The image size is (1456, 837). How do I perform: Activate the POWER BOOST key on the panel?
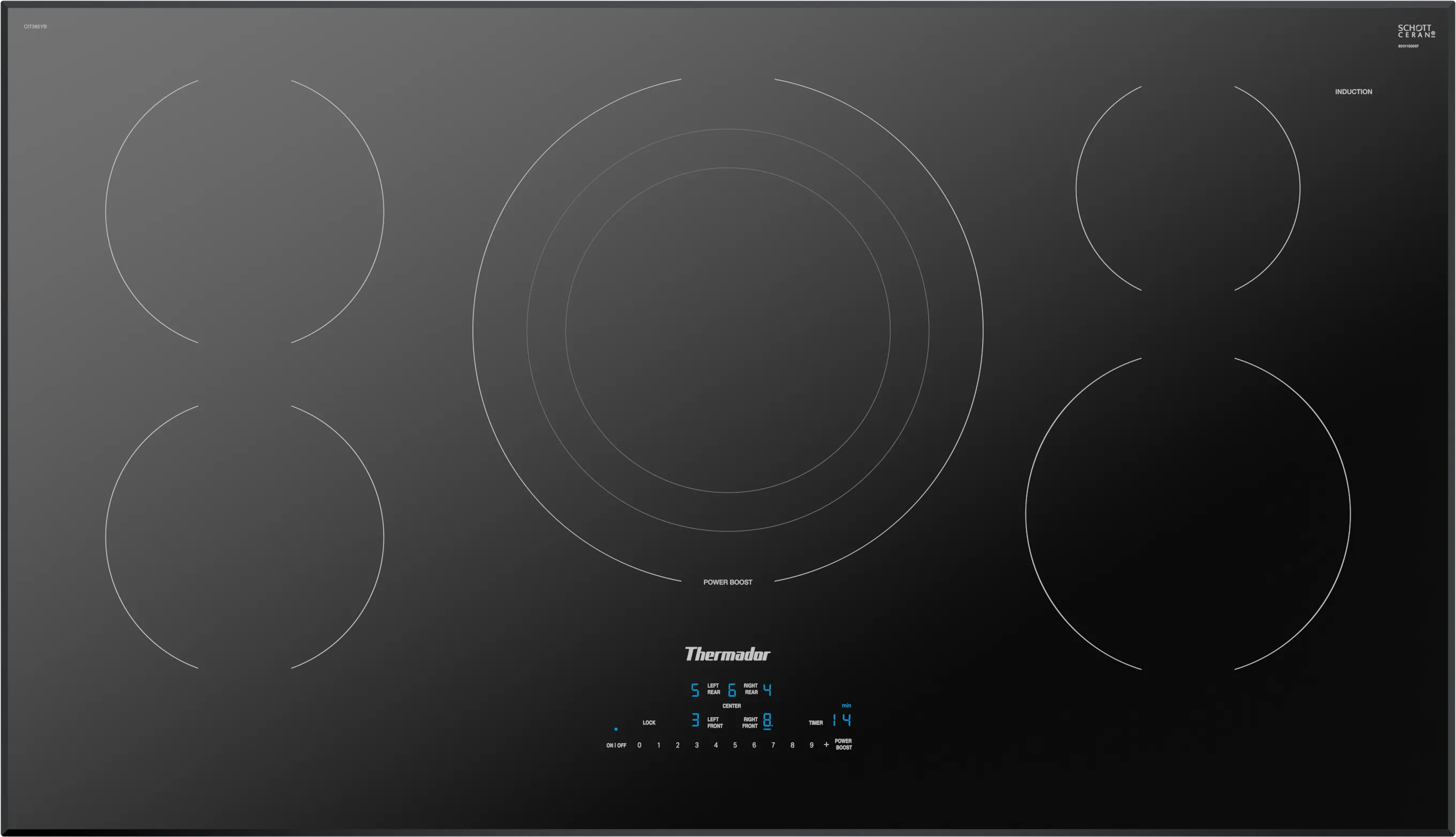844,744
